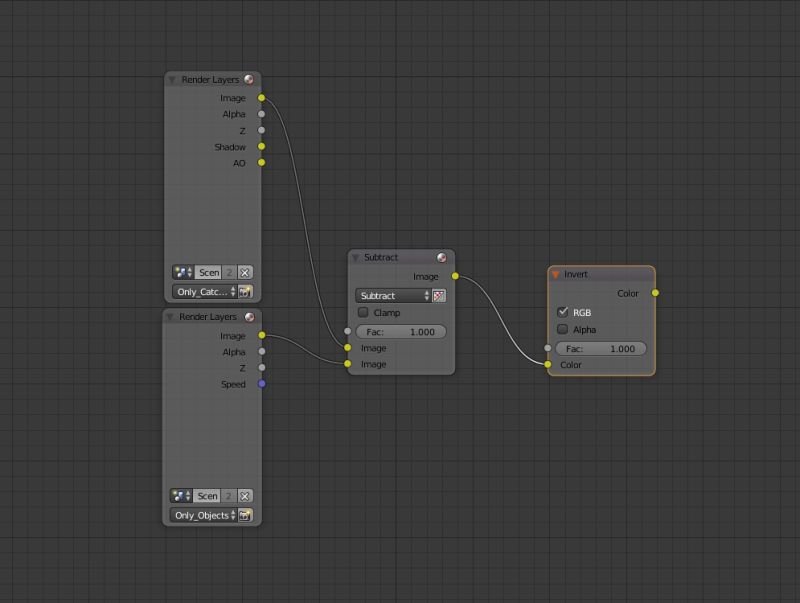The image size is (800, 603).
Task: Click the re-render camera icon beside Only_Catc layer
Action: coord(245,292)
